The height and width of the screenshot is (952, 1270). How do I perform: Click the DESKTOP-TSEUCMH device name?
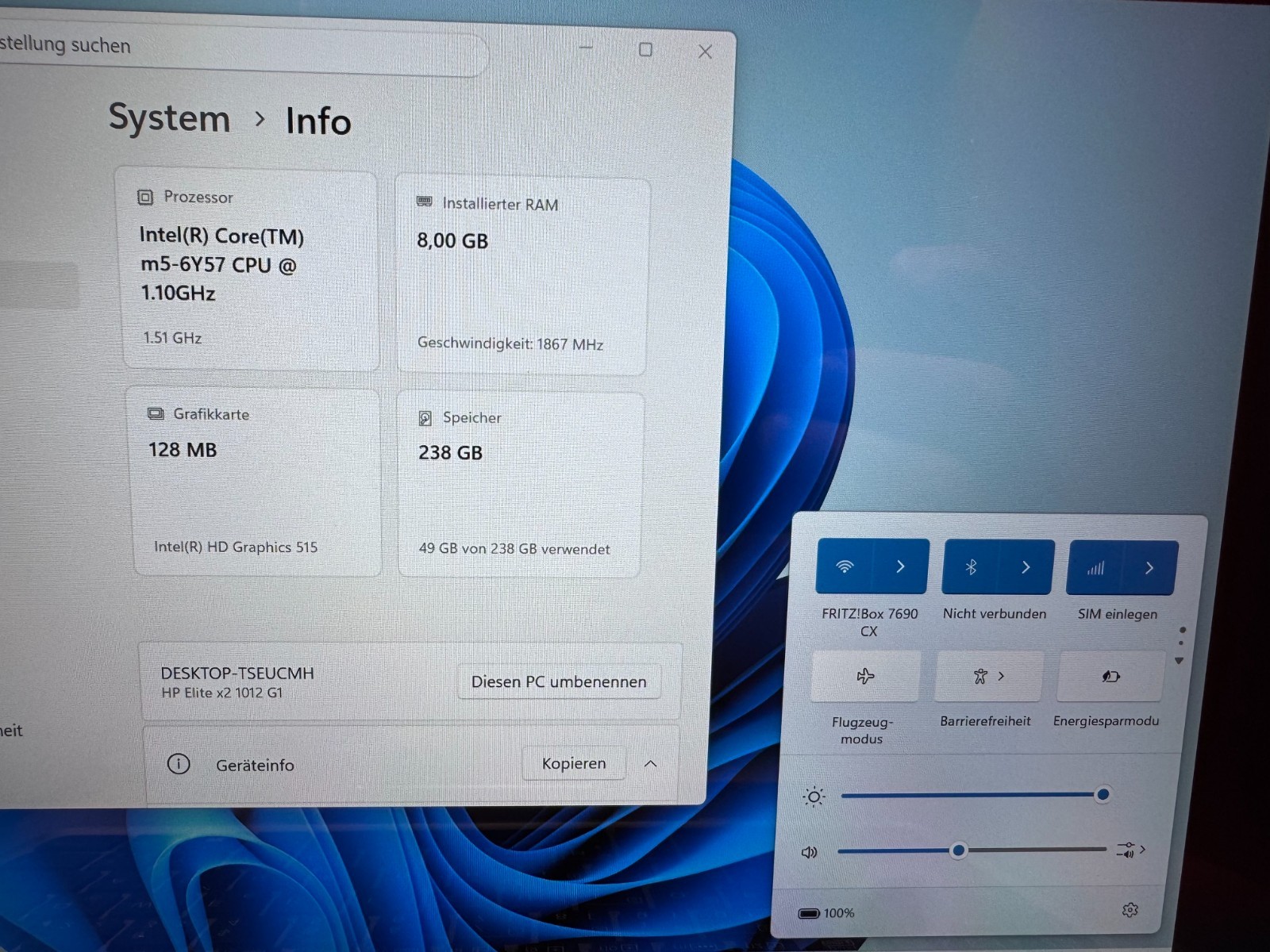237,673
